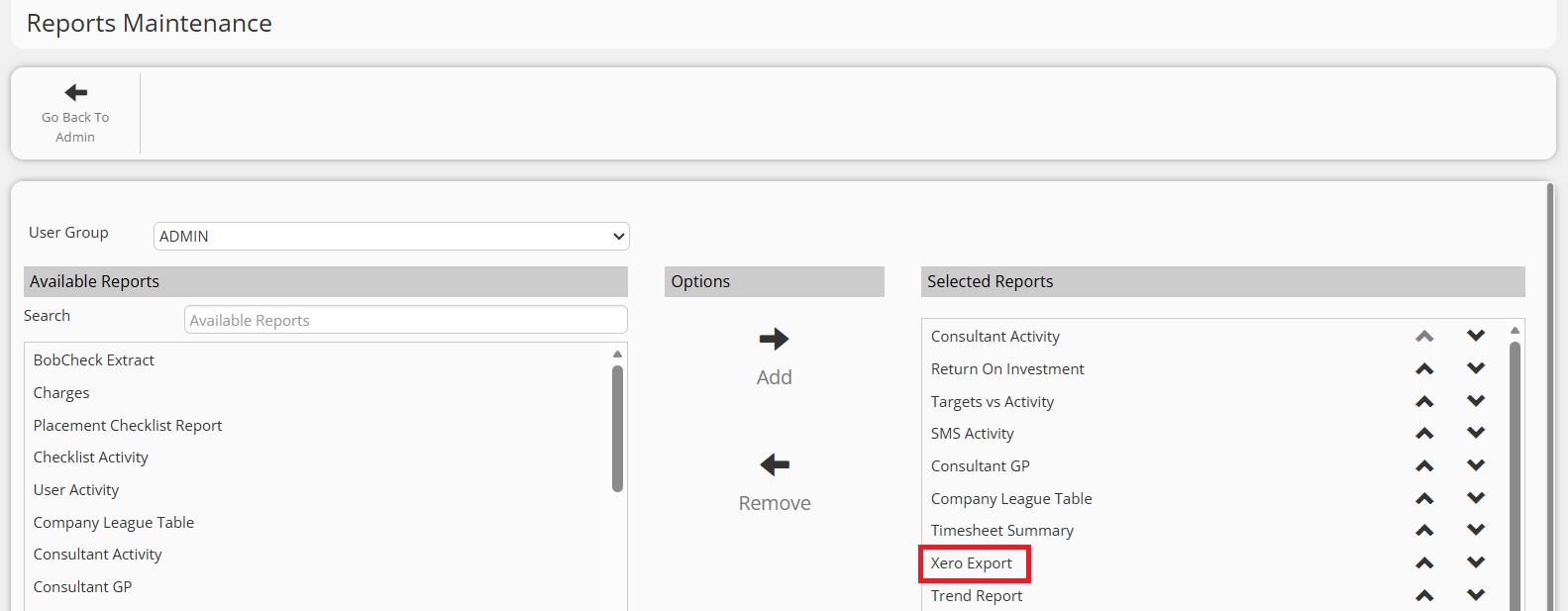The image size is (1568, 611).
Task: Move Return On Investment up one position
Action: [x=1424, y=369]
